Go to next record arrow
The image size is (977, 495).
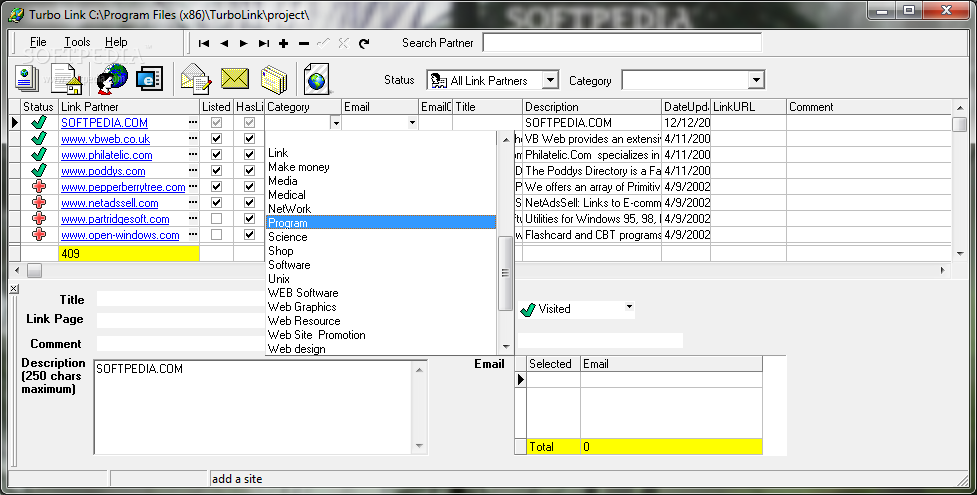[x=244, y=43]
